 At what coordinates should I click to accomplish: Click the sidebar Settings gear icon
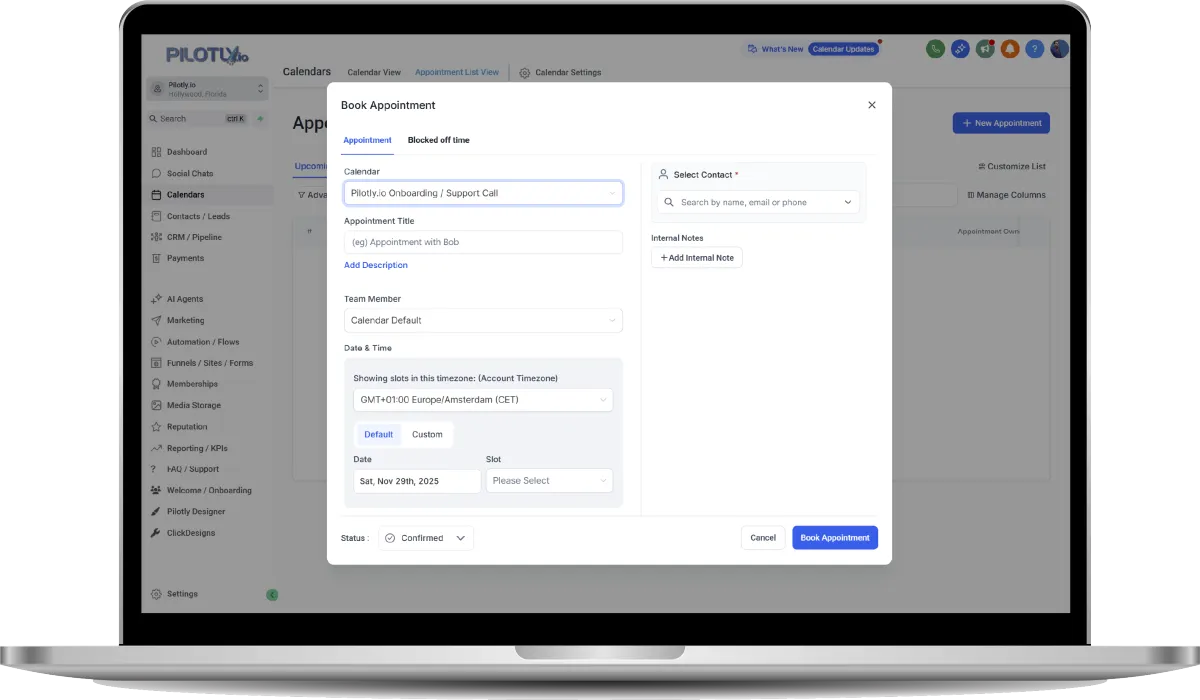156,594
